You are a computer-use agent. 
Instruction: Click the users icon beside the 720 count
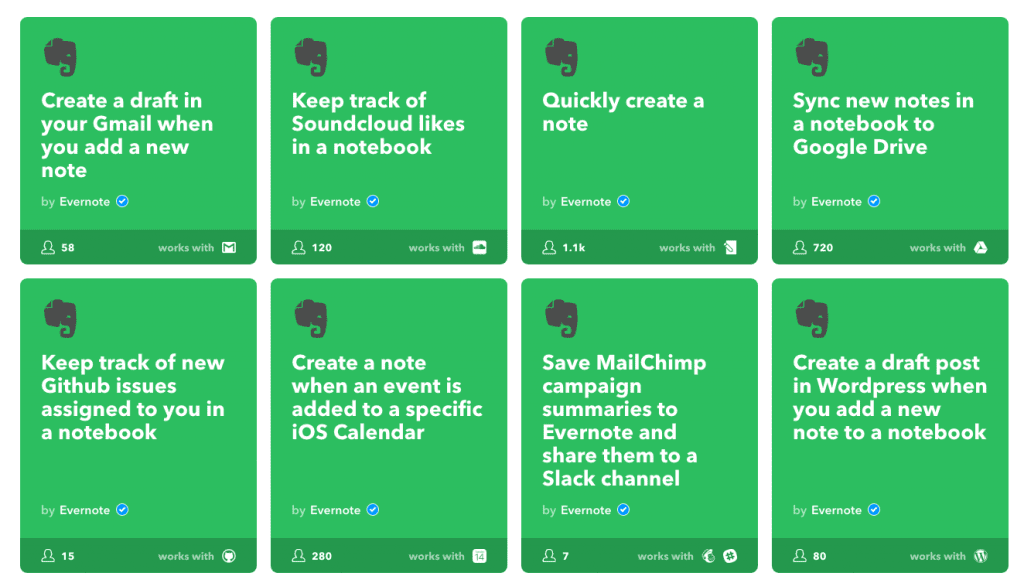pyautogui.click(x=799, y=247)
